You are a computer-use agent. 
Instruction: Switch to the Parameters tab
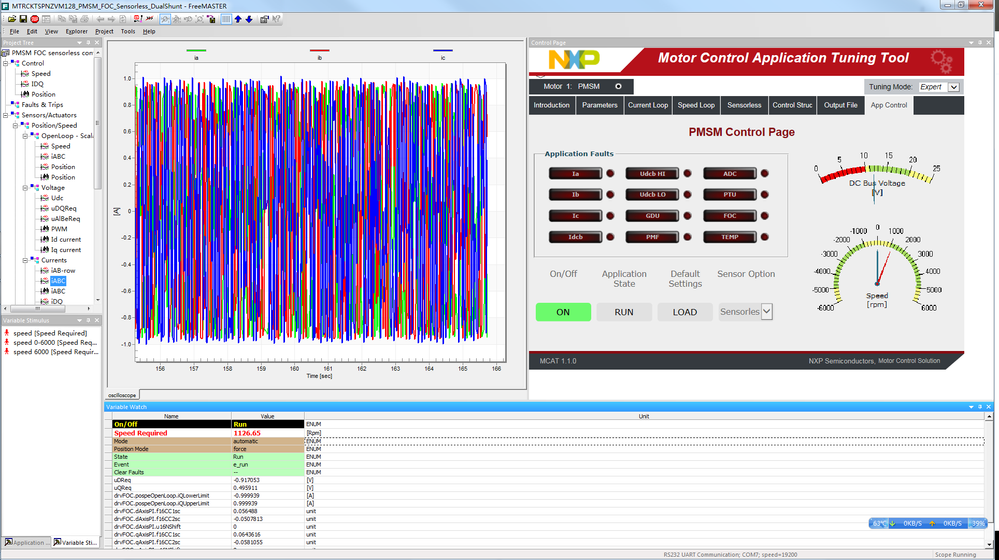(600, 106)
